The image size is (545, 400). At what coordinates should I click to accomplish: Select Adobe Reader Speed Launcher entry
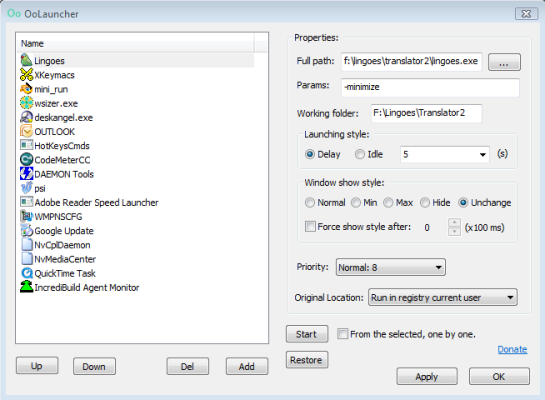click(96, 202)
